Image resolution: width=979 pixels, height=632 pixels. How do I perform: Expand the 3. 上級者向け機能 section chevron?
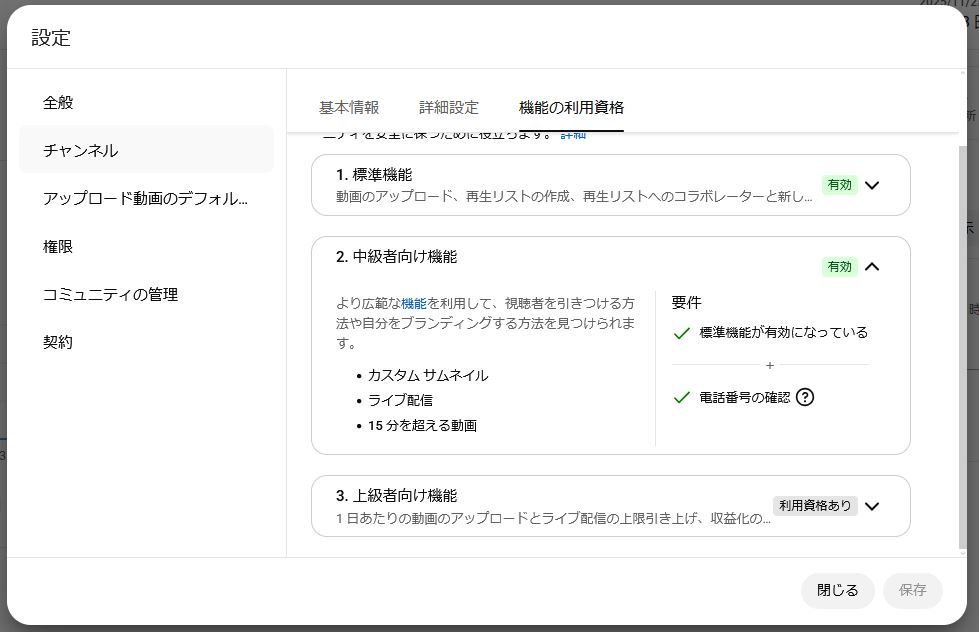tap(872, 506)
